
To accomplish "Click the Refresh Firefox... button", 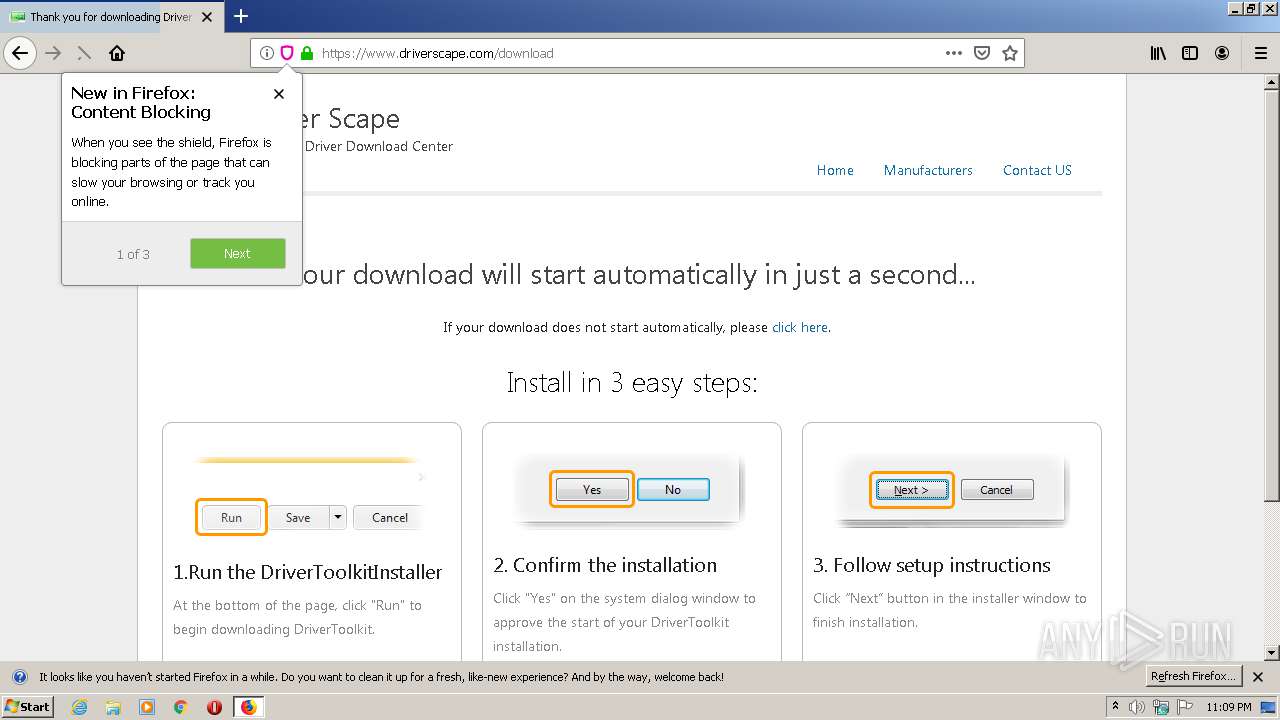I will pyautogui.click(x=1194, y=677).
